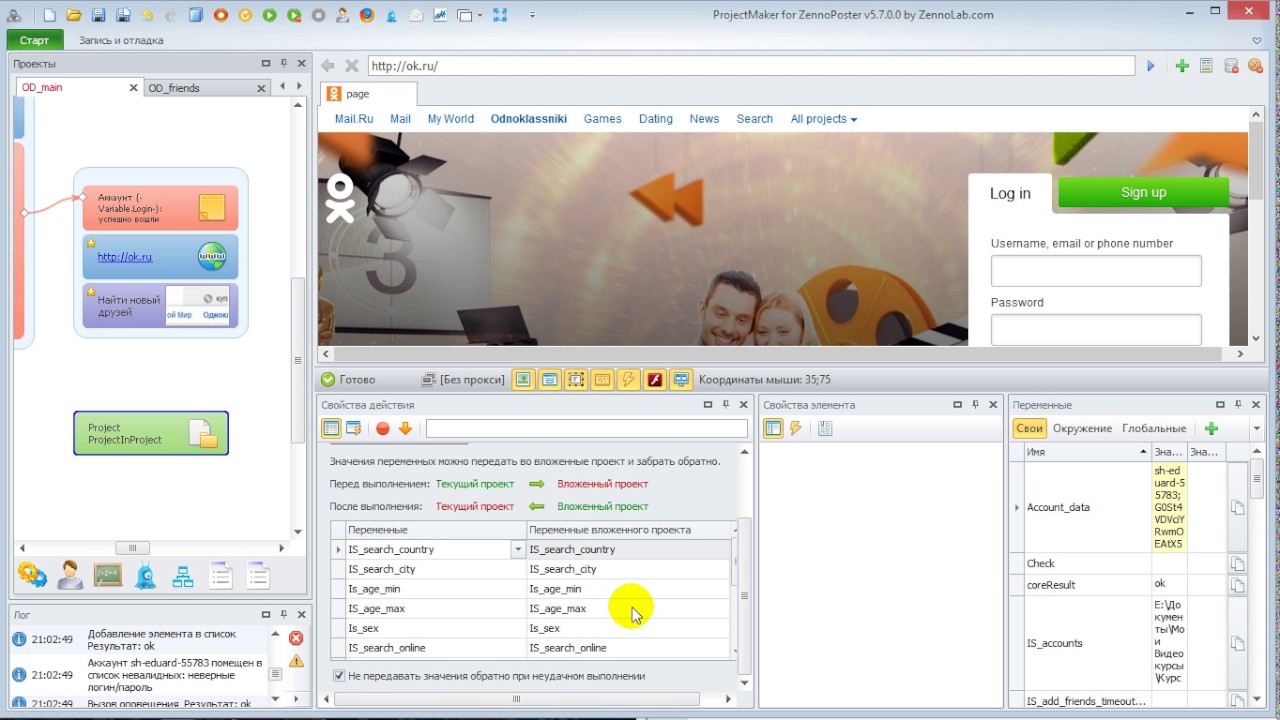
Task: Click the Username, email or phone field
Action: 1096,270
